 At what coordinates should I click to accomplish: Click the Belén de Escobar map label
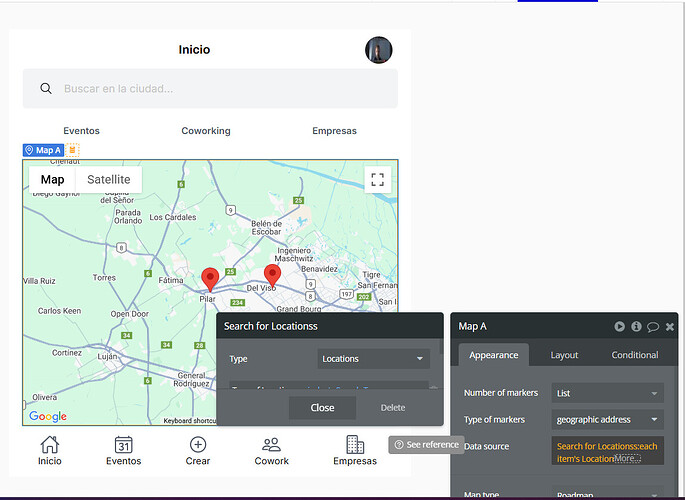point(266,228)
